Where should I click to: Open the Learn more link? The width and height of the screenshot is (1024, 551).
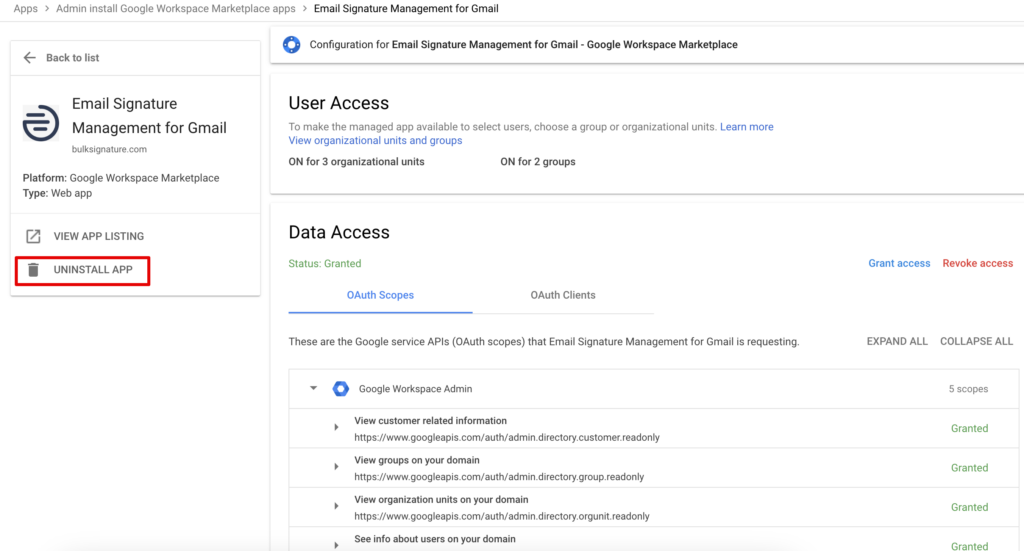click(x=746, y=127)
